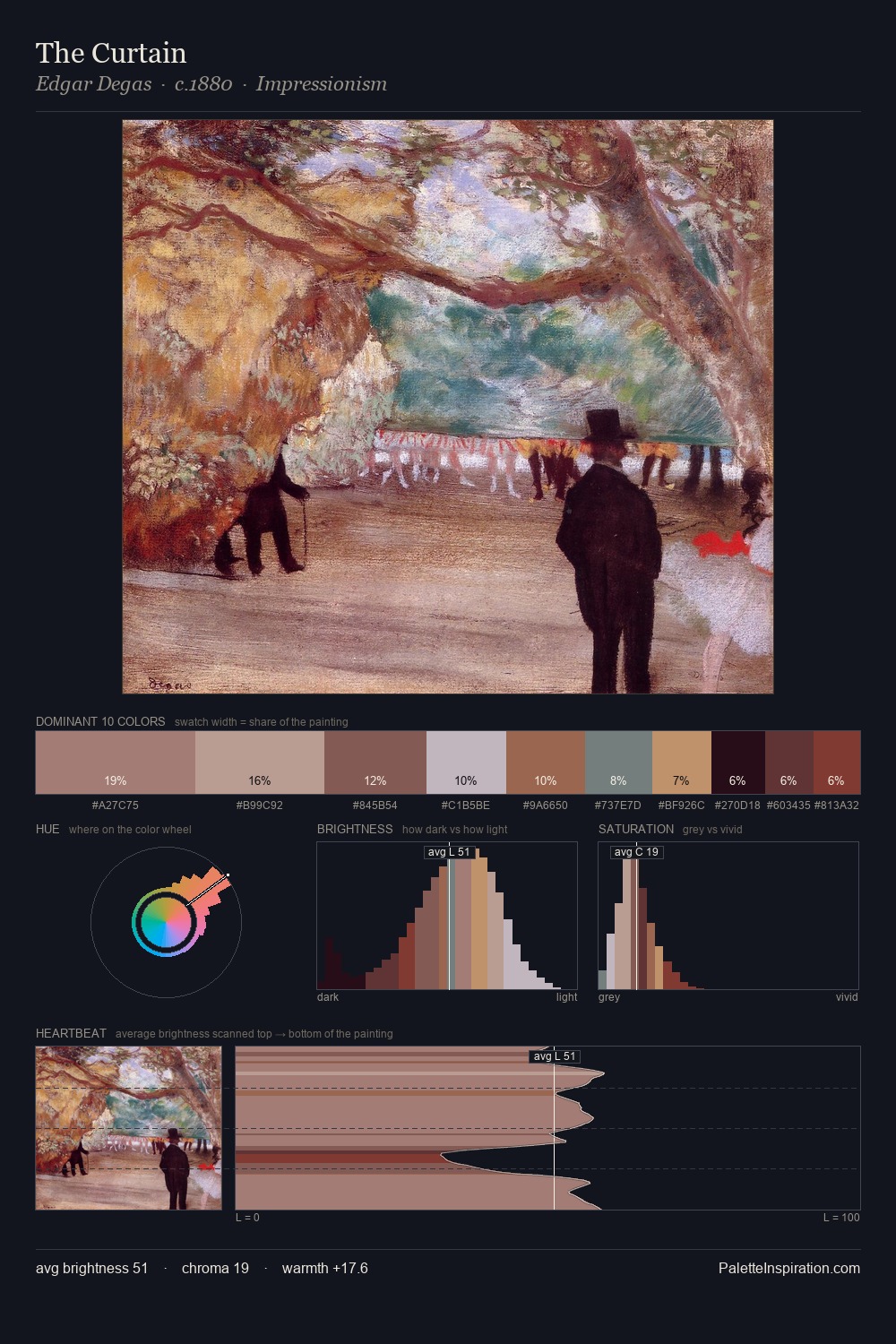Click the hex code text '#9A6650'

(x=546, y=806)
